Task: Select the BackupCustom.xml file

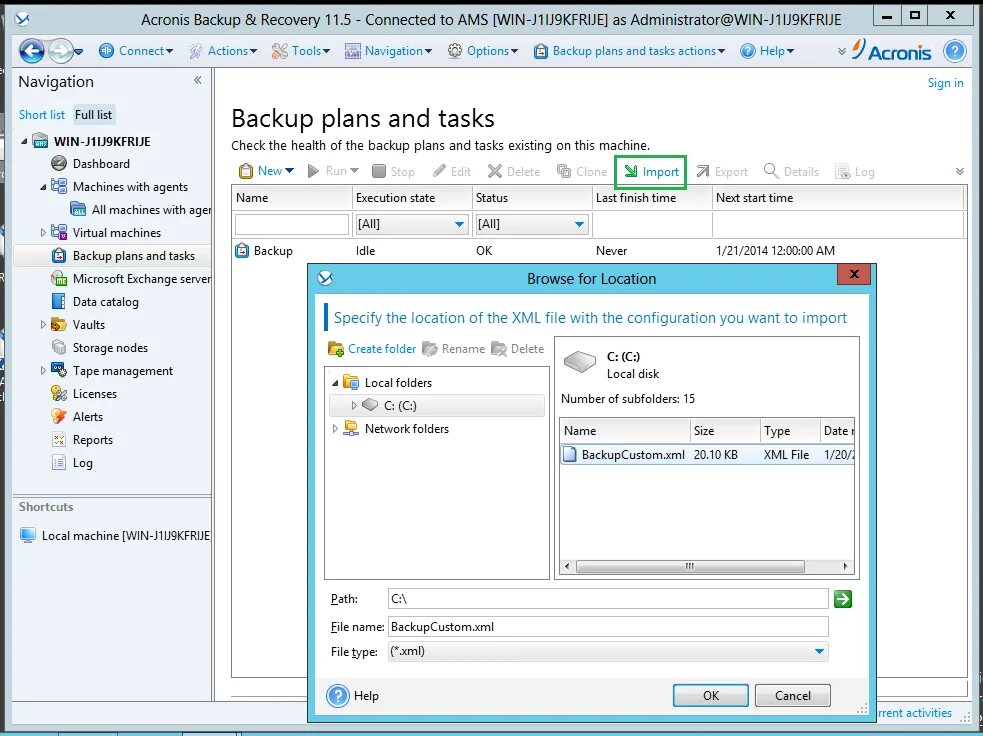Action: (707, 455)
